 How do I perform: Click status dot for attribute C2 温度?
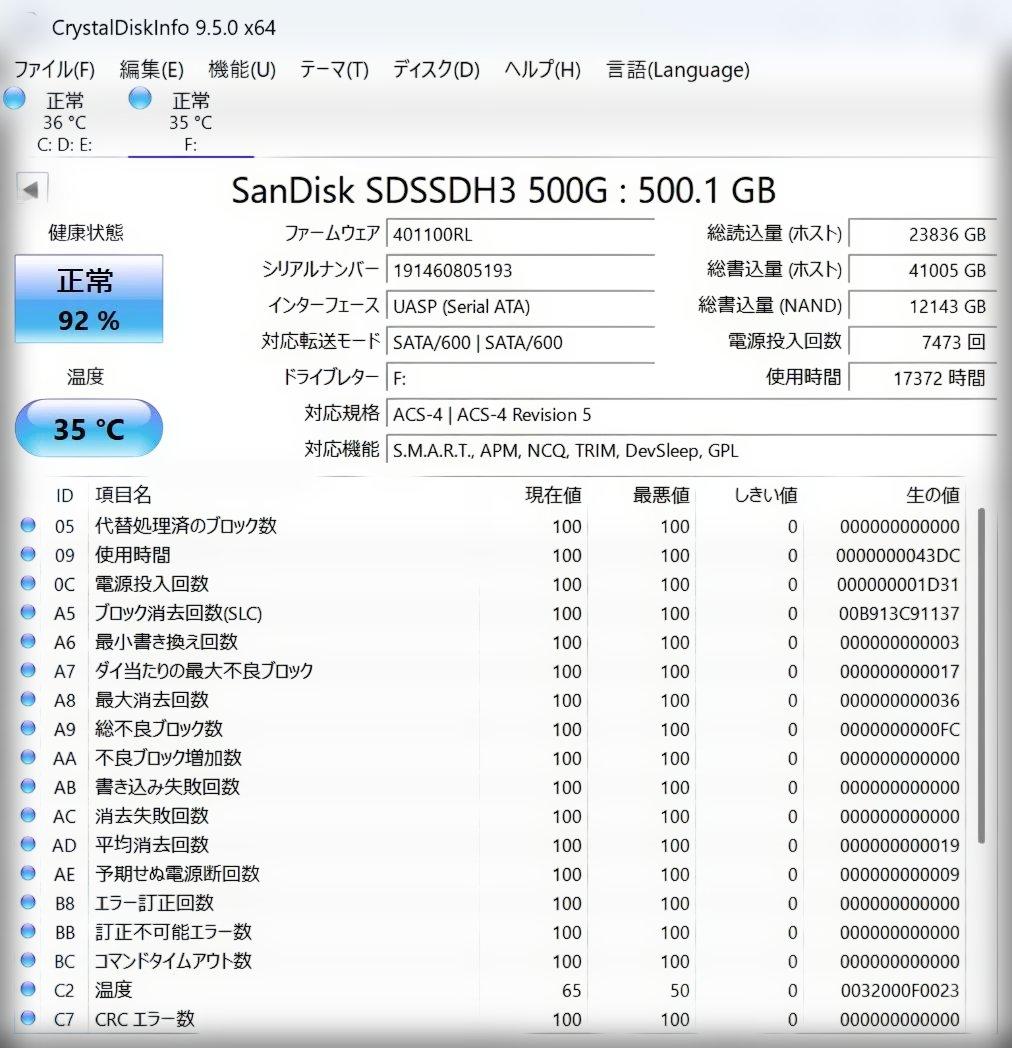pos(28,989)
